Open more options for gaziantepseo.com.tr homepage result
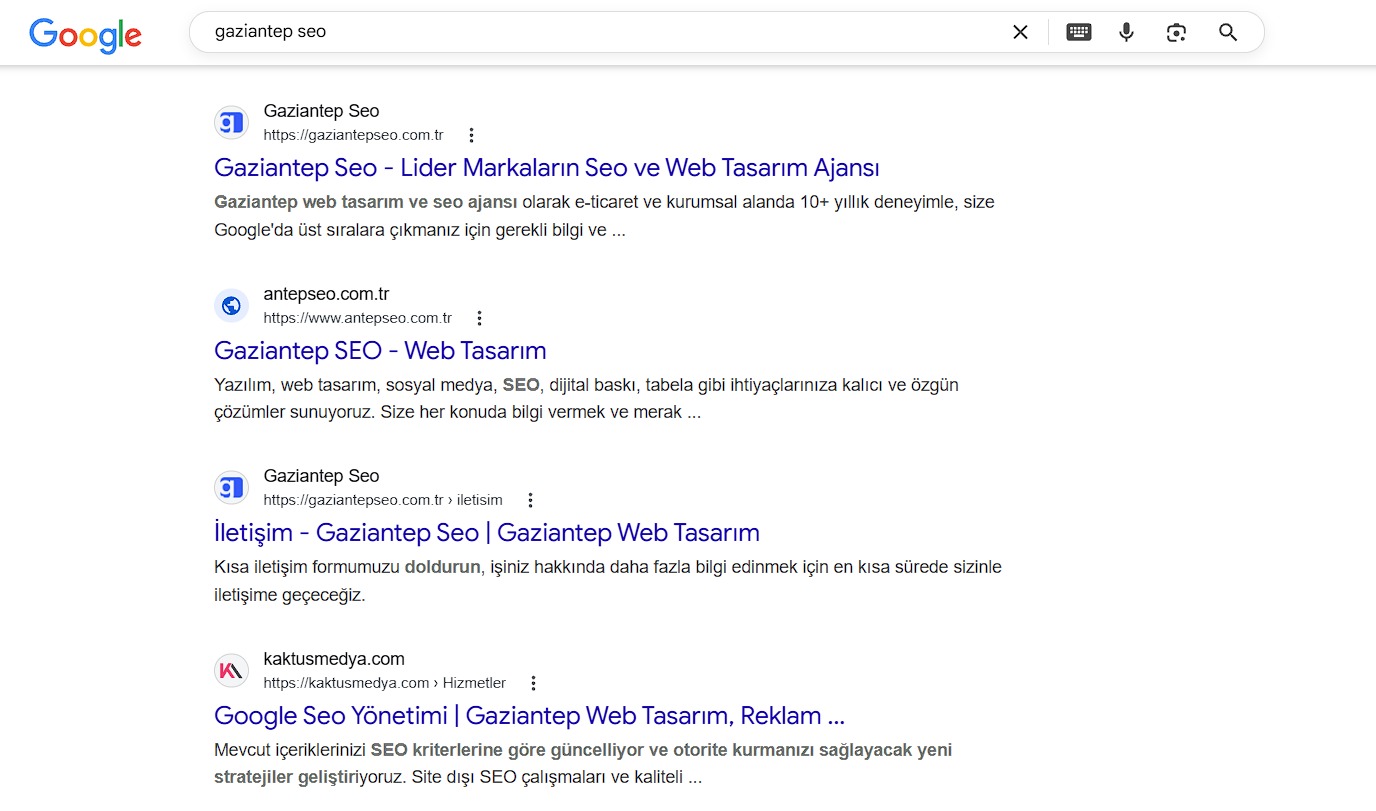Image resolution: width=1376 pixels, height=811 pixels. coord(472,135)
